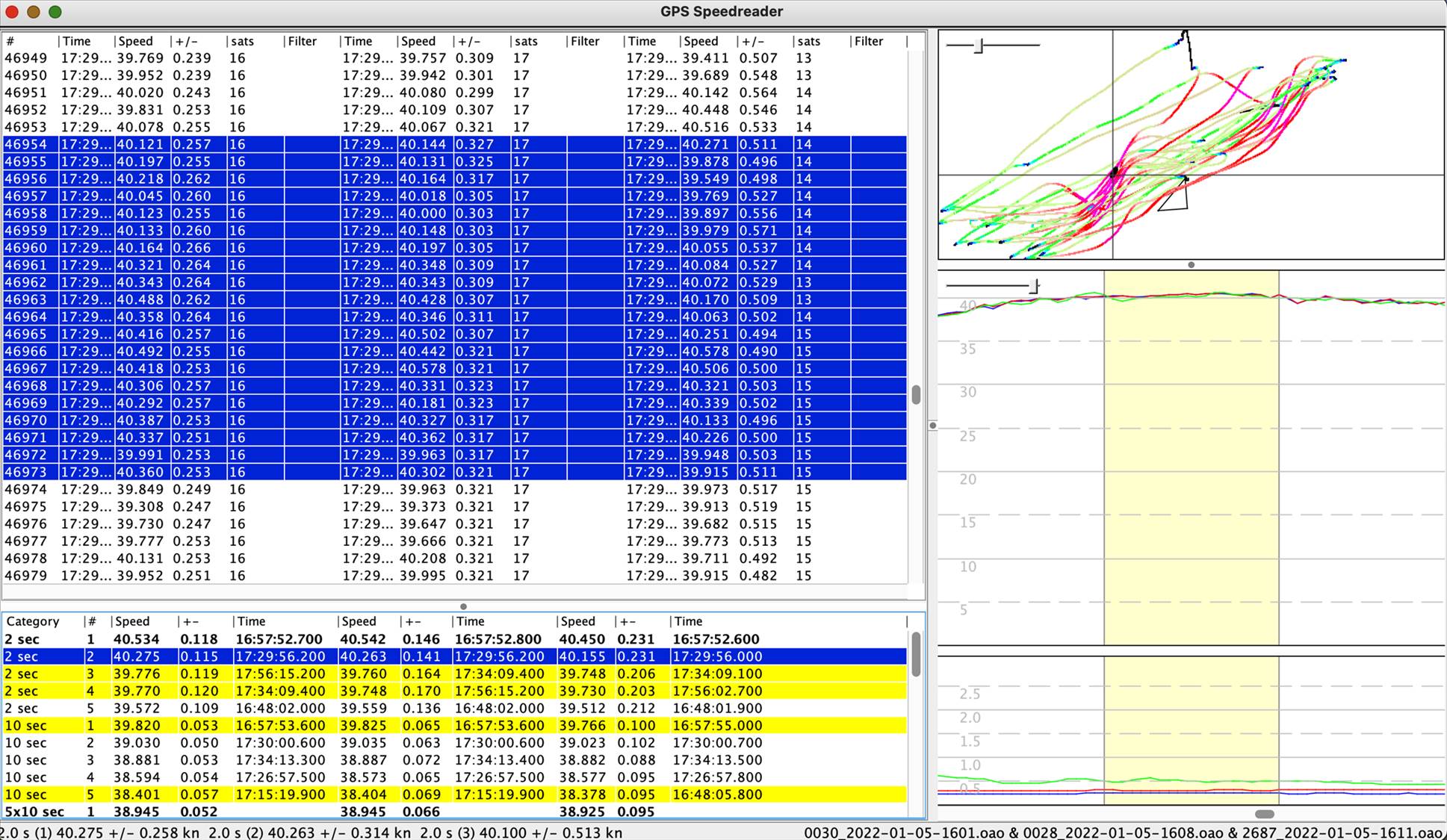
Task: Click the results table vertical scrollbar thumb
Action: (916, 653)
